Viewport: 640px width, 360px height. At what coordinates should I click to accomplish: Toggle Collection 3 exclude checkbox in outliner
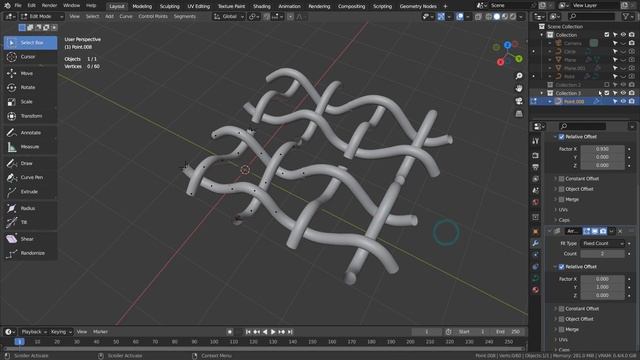tap(607, 93)
